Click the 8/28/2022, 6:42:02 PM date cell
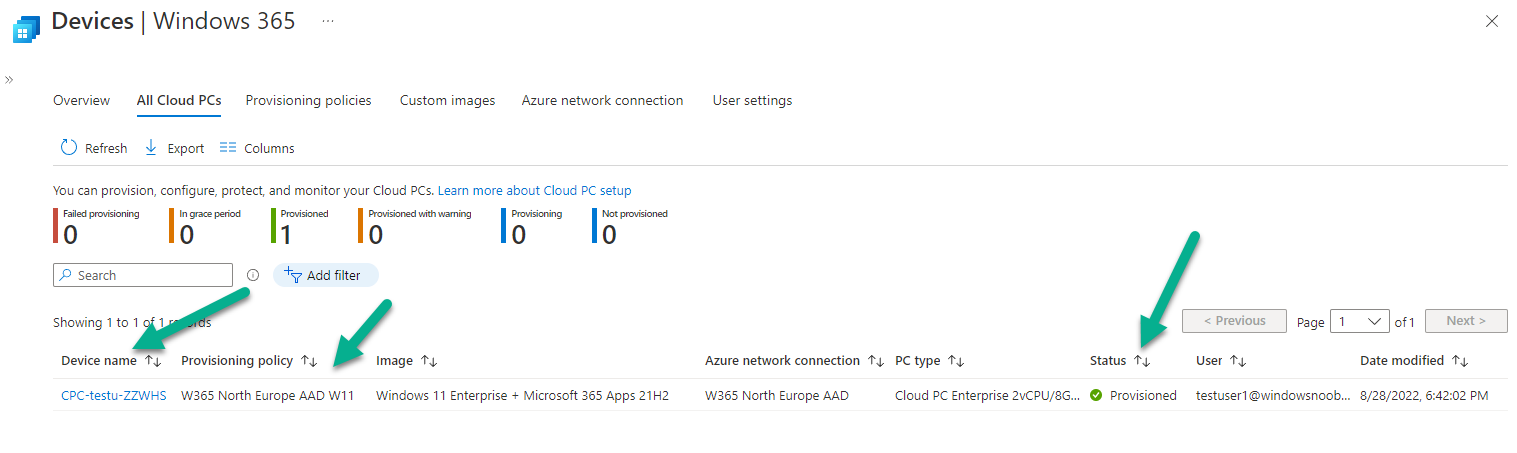This screenshot has width=1517, height=453. pos(1424,395)
